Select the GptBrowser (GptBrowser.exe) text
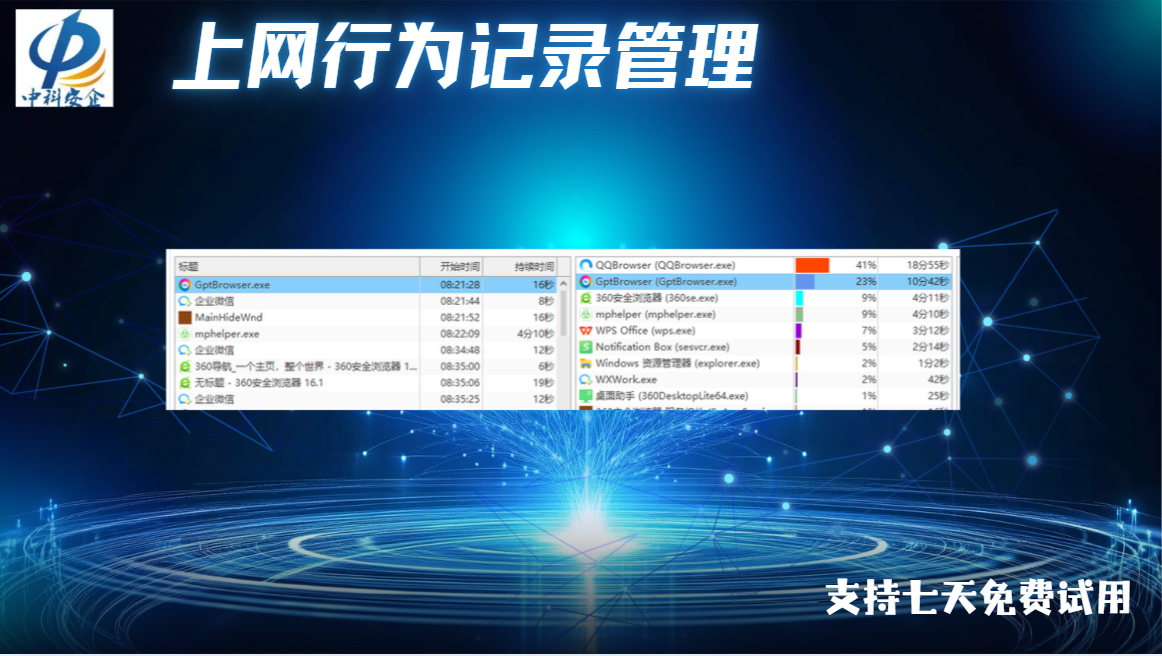The image size is (1162, 656). tap(666, 282)
